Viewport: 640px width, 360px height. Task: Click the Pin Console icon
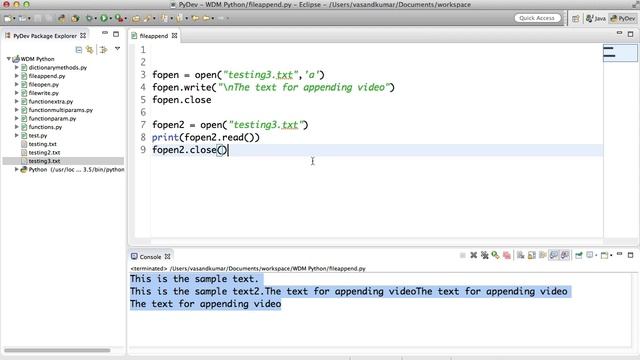[x=579, y=255]
